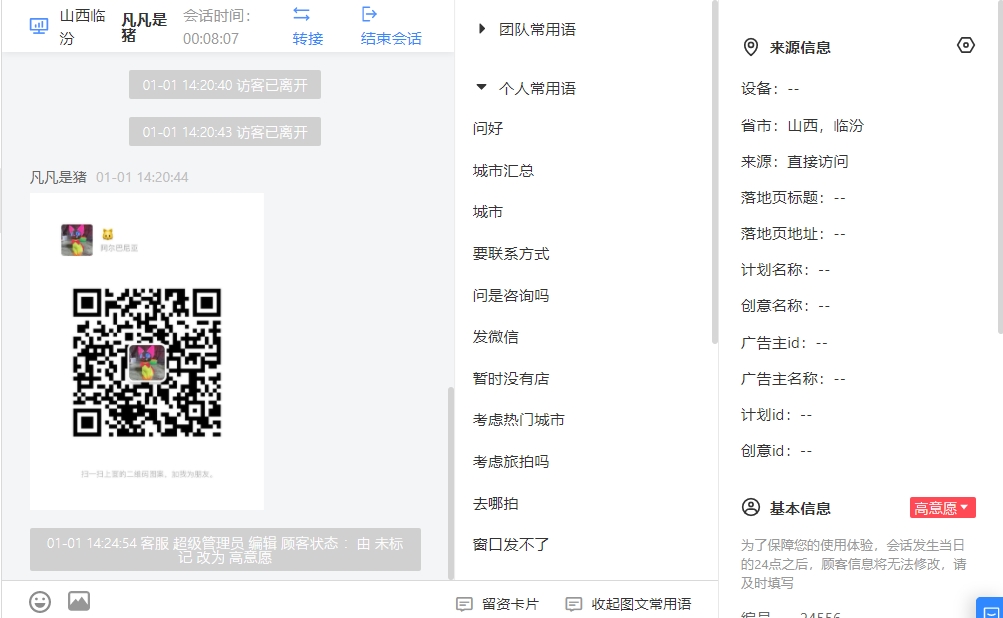This screenshot has height=618, width=1003.
Task: Click the 会话时间 00:08:07 timer
Action: [x=217, y=28]
